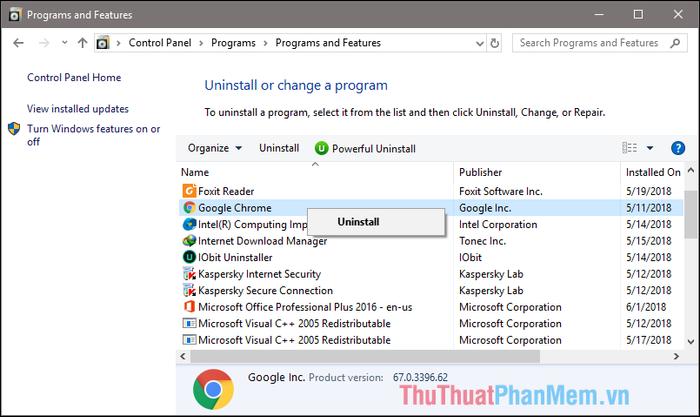Screen dimensions: 700x417
Task: Select the Foxit Reader row text
Action: pyautogui.click(x=226, y=192)
